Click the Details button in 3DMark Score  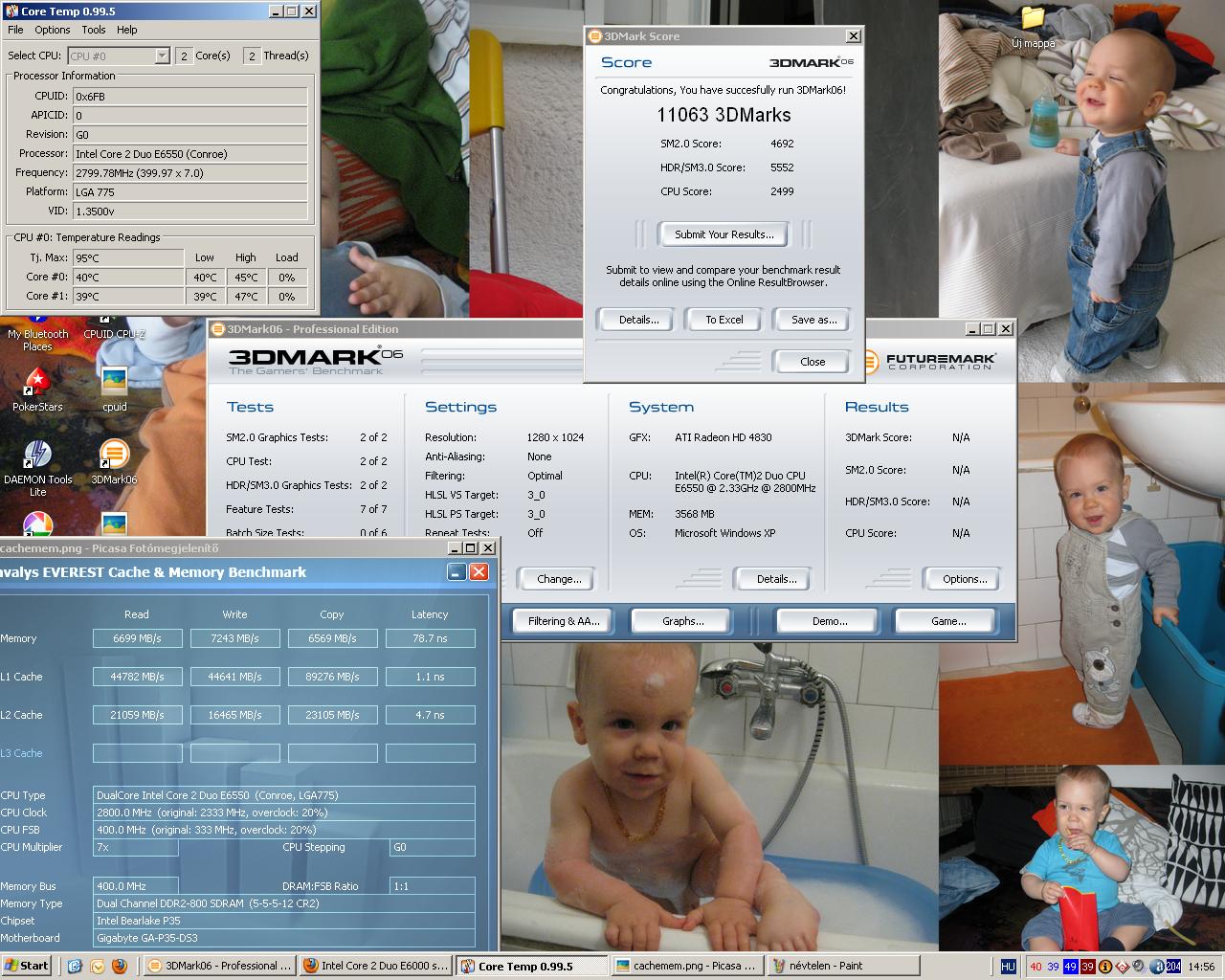click(637, 320)
